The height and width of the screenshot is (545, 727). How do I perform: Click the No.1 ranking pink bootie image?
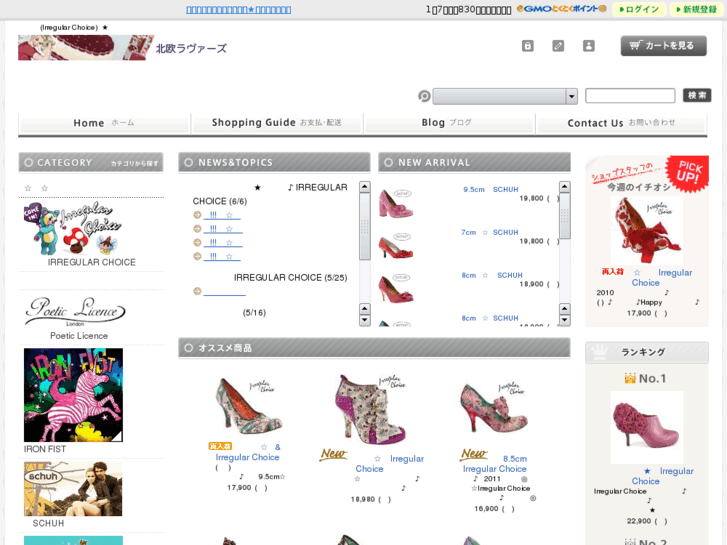[x=646, y=427]
